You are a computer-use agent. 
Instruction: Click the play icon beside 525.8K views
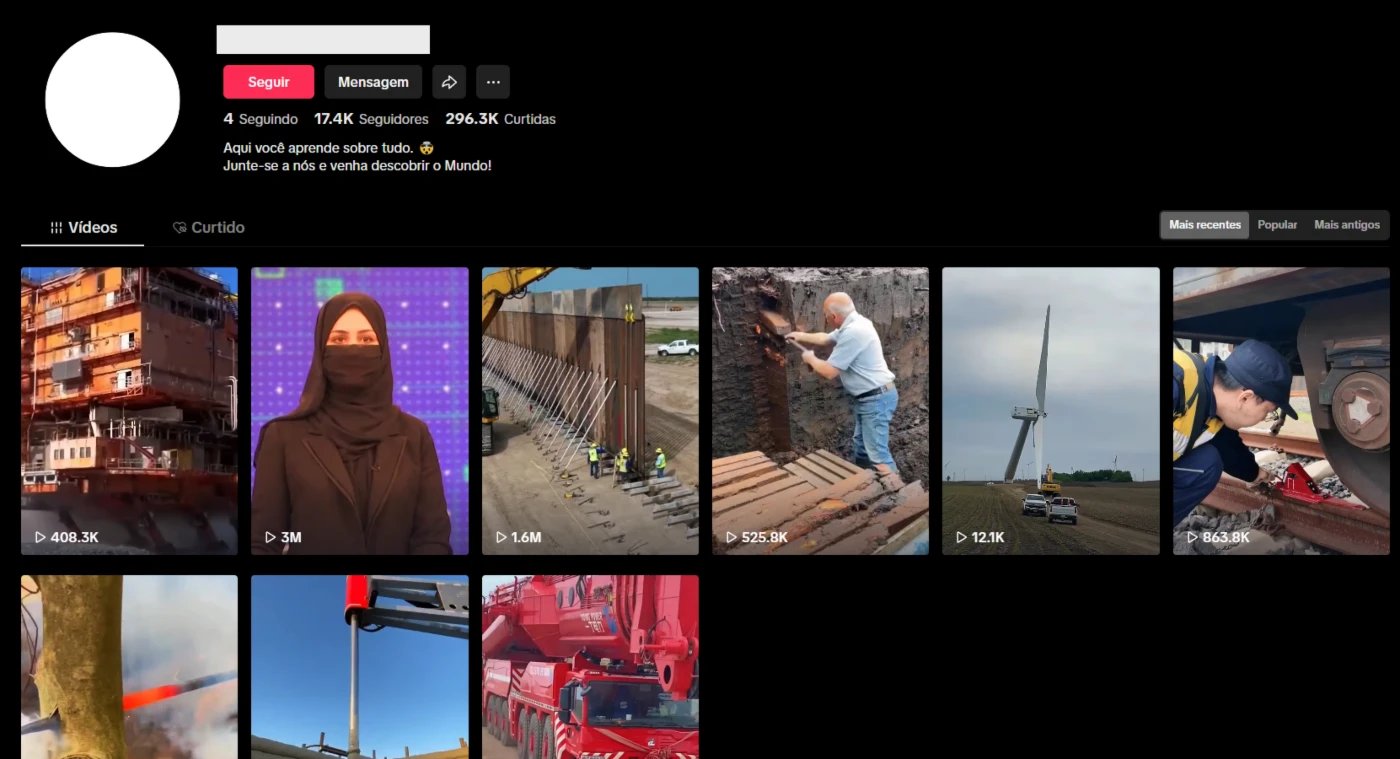click(732, 537)
